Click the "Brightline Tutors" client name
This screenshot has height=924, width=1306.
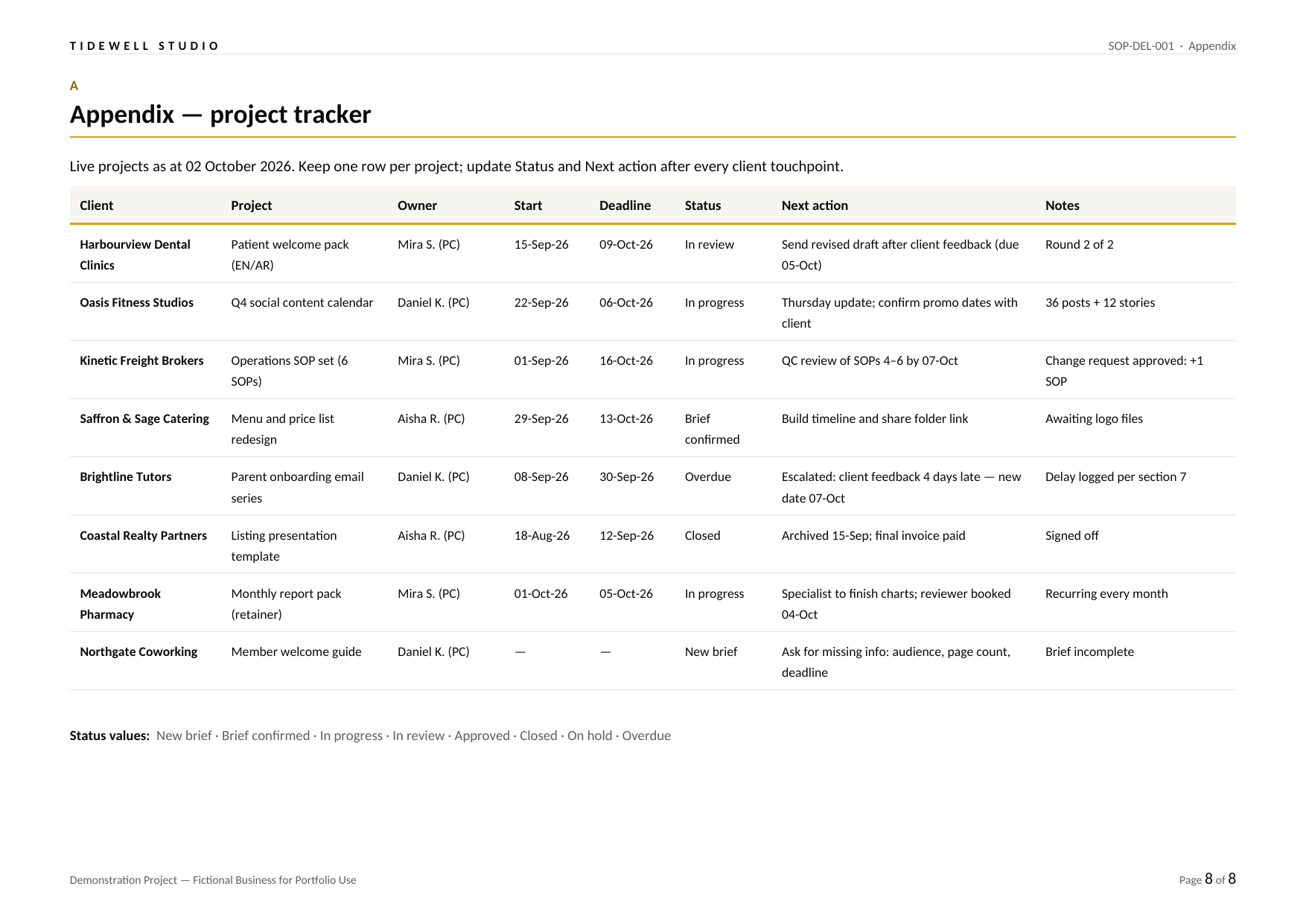click(x=125, y=477)
